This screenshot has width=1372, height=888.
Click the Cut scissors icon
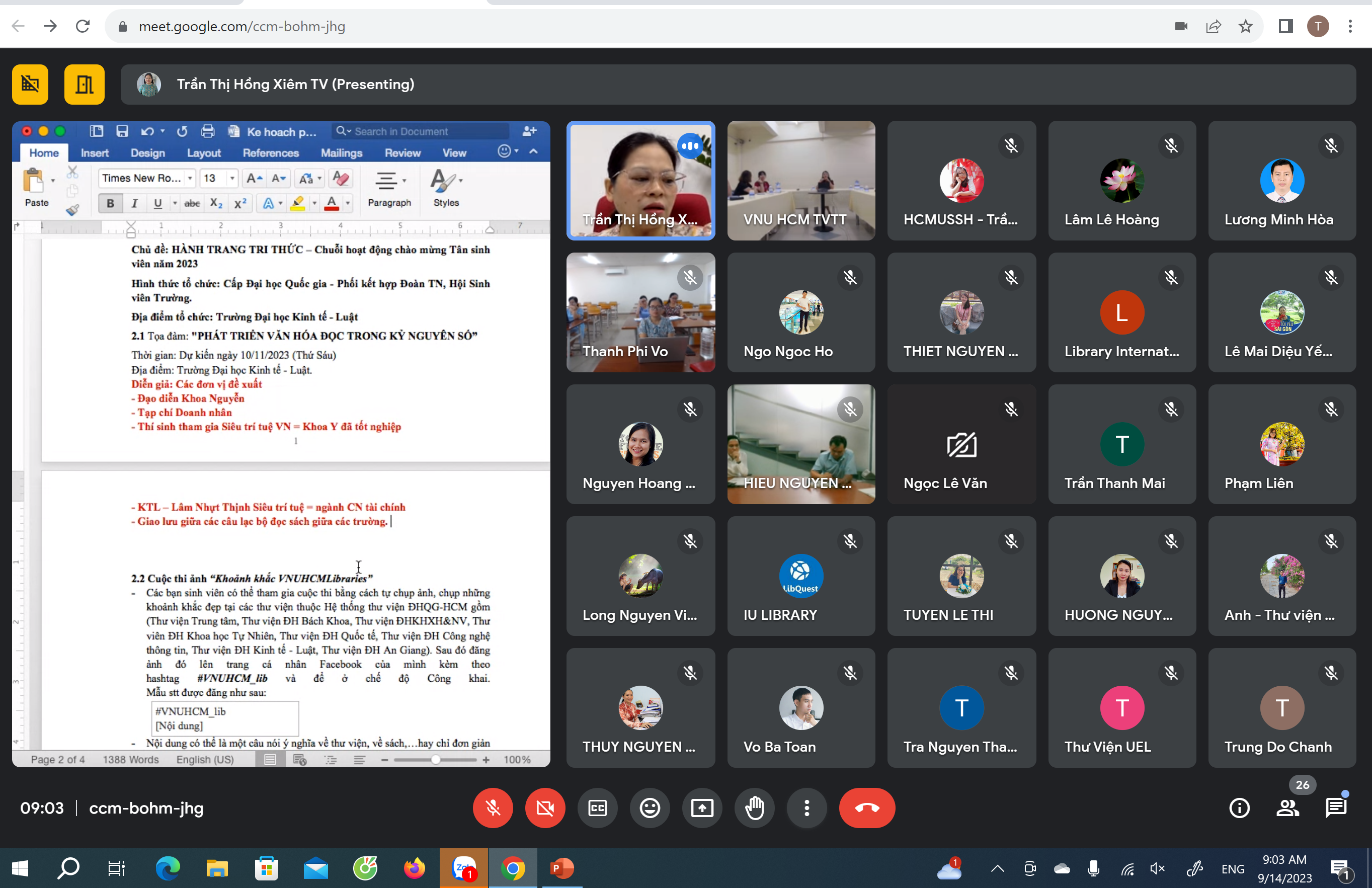pos(72,172)
